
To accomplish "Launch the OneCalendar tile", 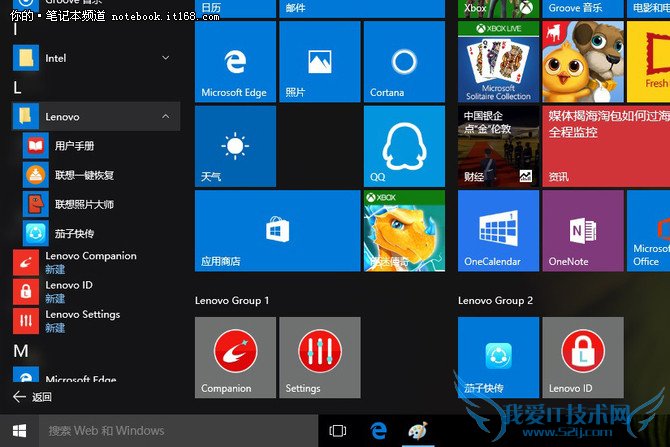I will click(x=498, y=231).
